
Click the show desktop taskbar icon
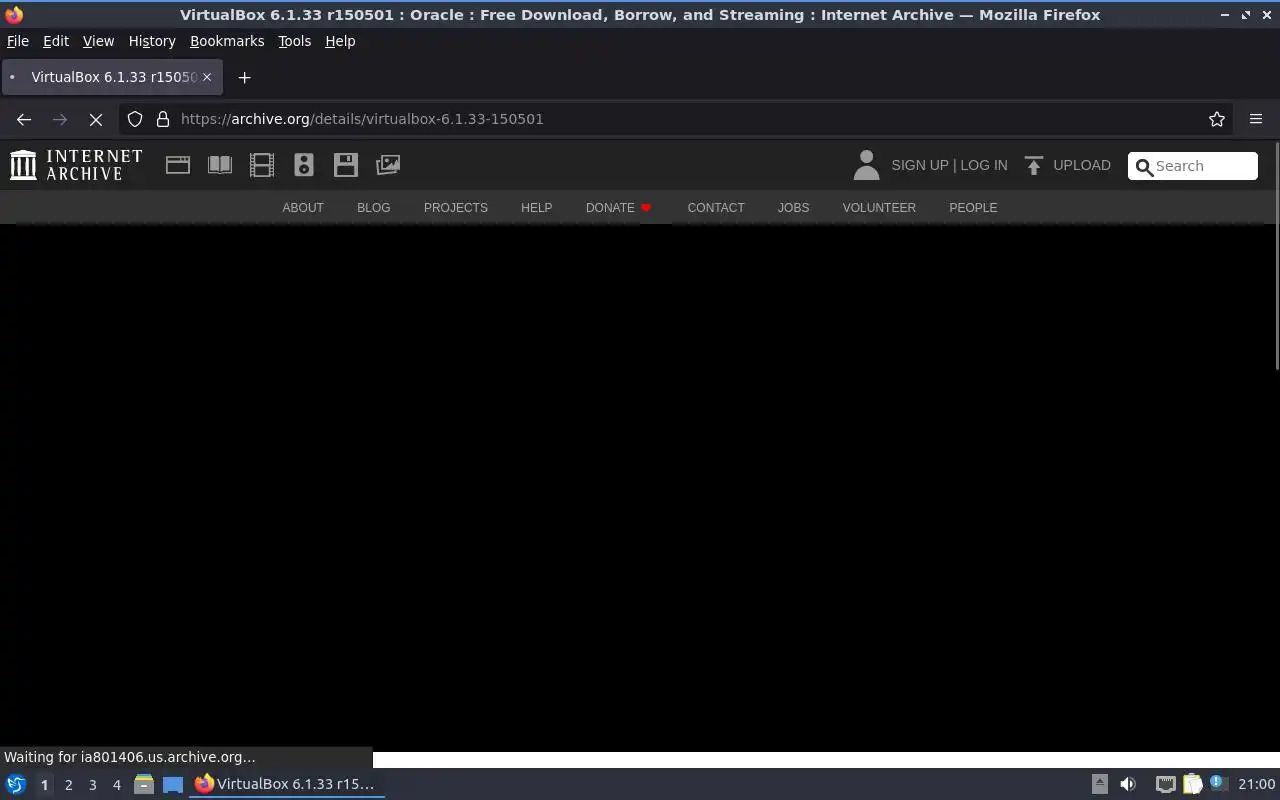point(173,784)
